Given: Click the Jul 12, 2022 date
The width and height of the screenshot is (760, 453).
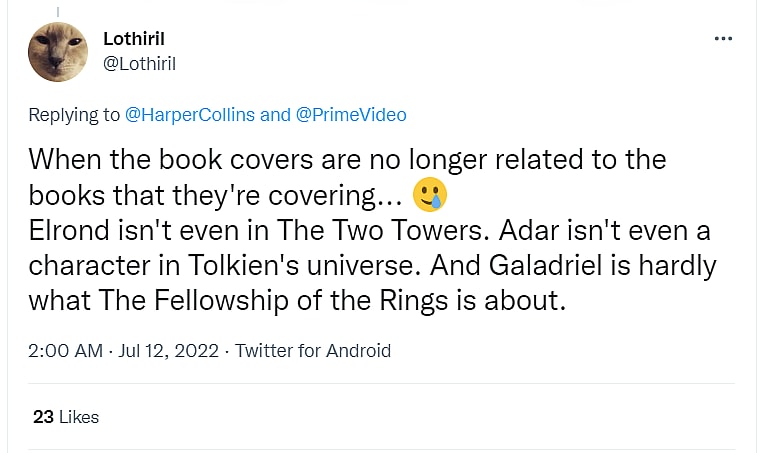Looking at the screenshot, I should coord(169,351).
